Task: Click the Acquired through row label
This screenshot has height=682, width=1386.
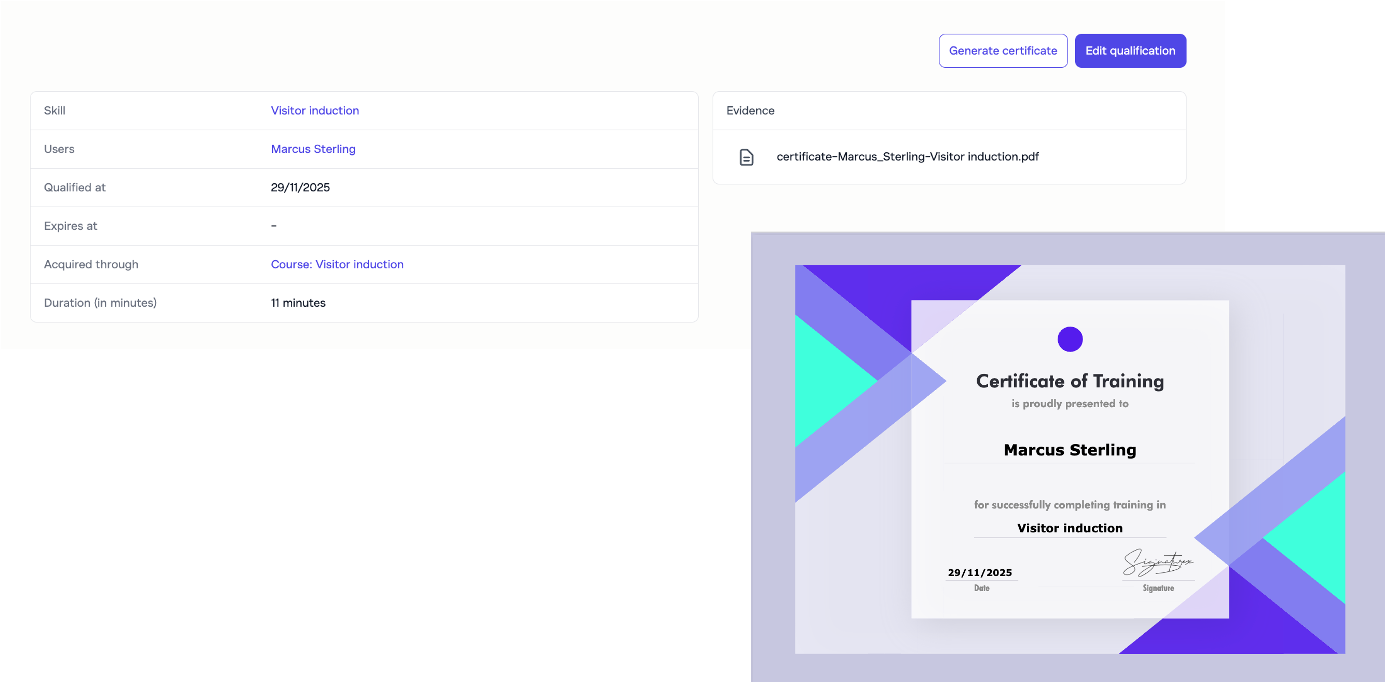Action: point(91,265)
